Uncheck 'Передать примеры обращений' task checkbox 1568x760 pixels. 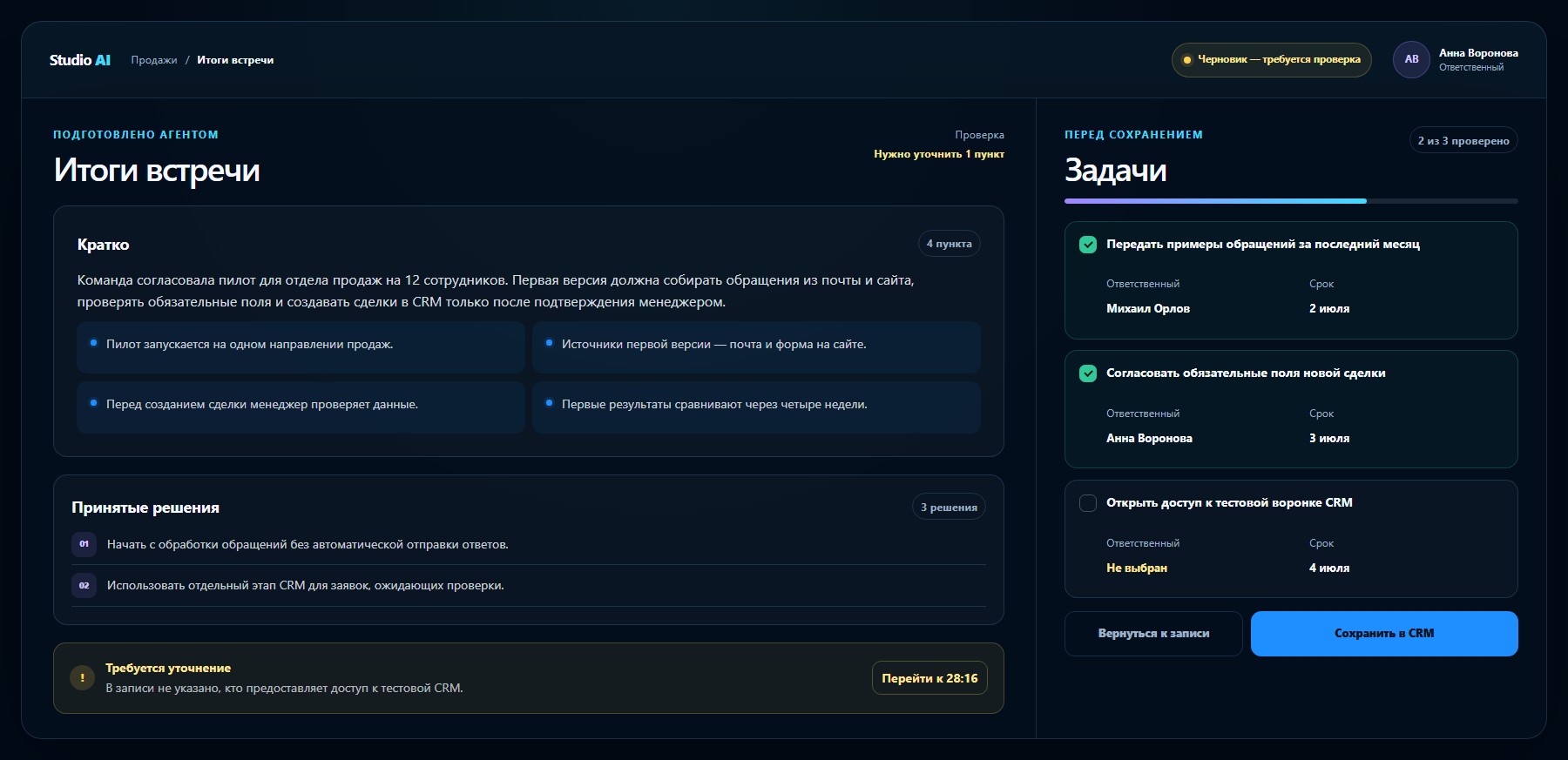coord(1088,245)
